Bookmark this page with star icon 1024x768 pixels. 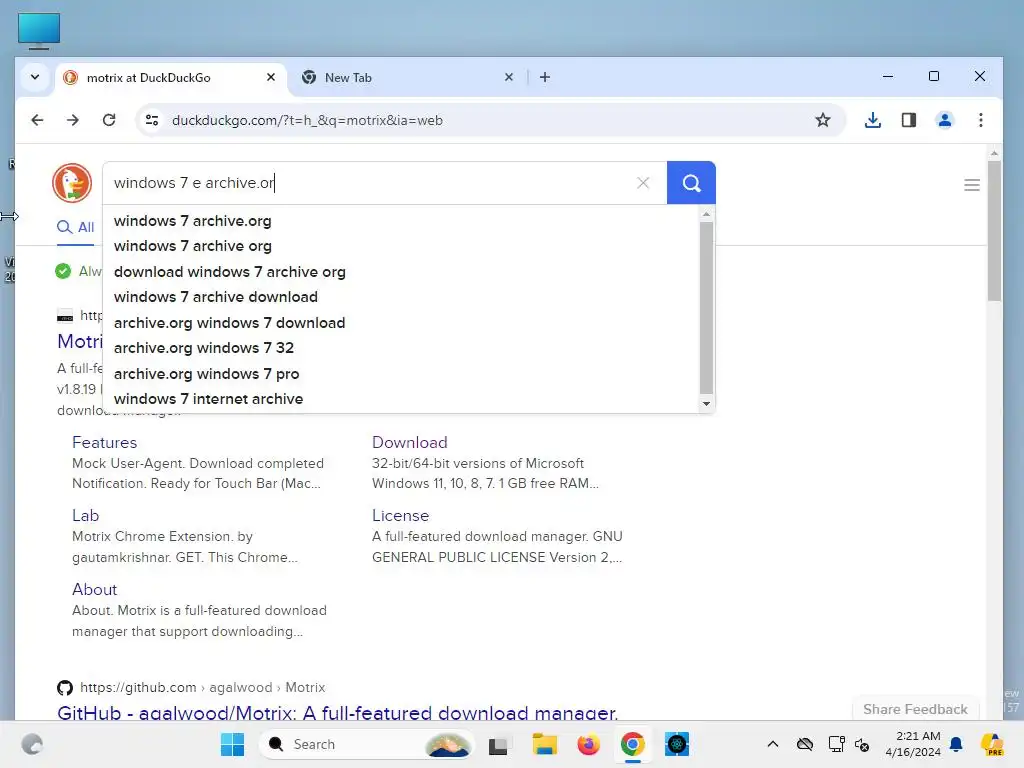click(x=822, y=120)
